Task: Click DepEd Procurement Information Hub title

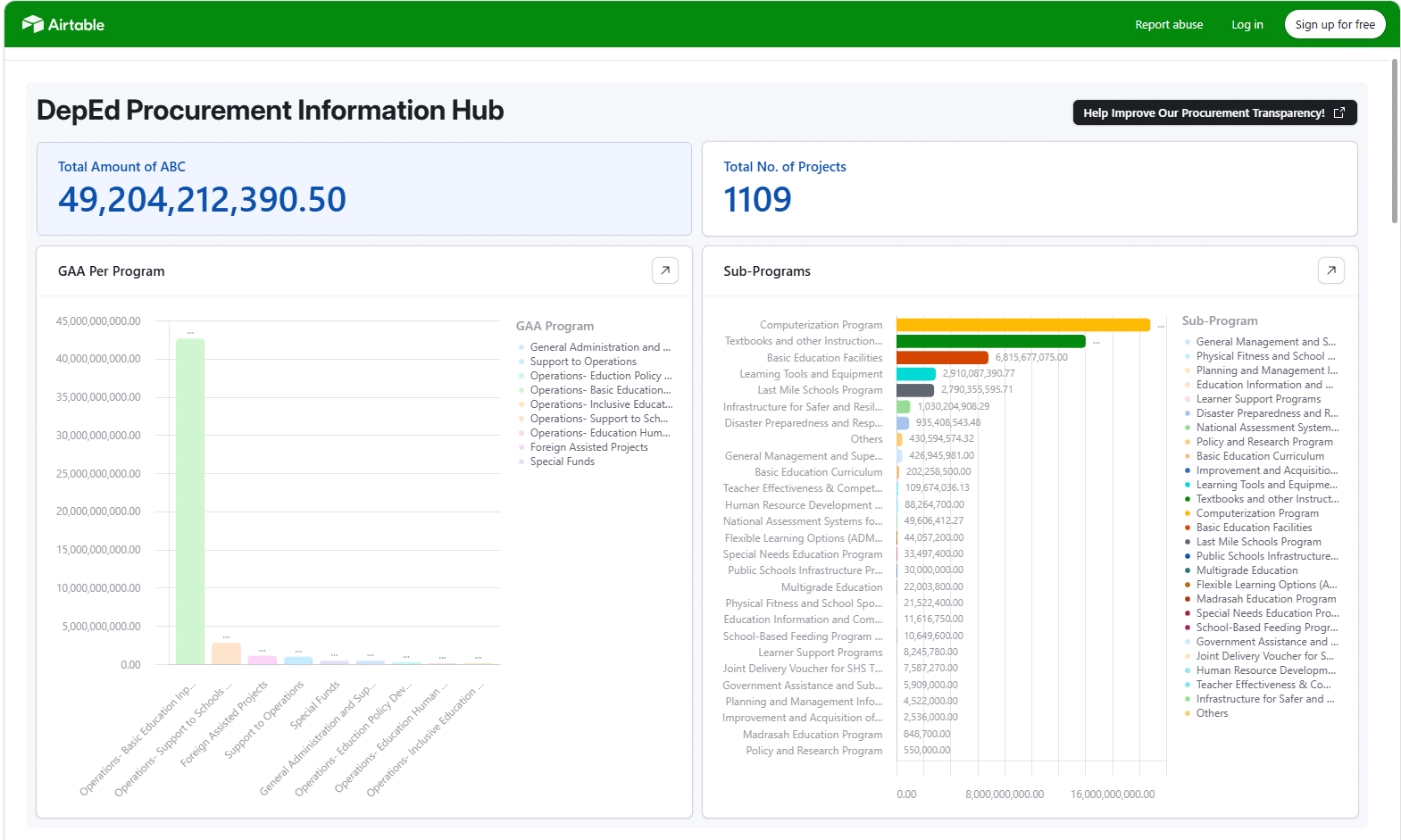Action: coord(271,110)
